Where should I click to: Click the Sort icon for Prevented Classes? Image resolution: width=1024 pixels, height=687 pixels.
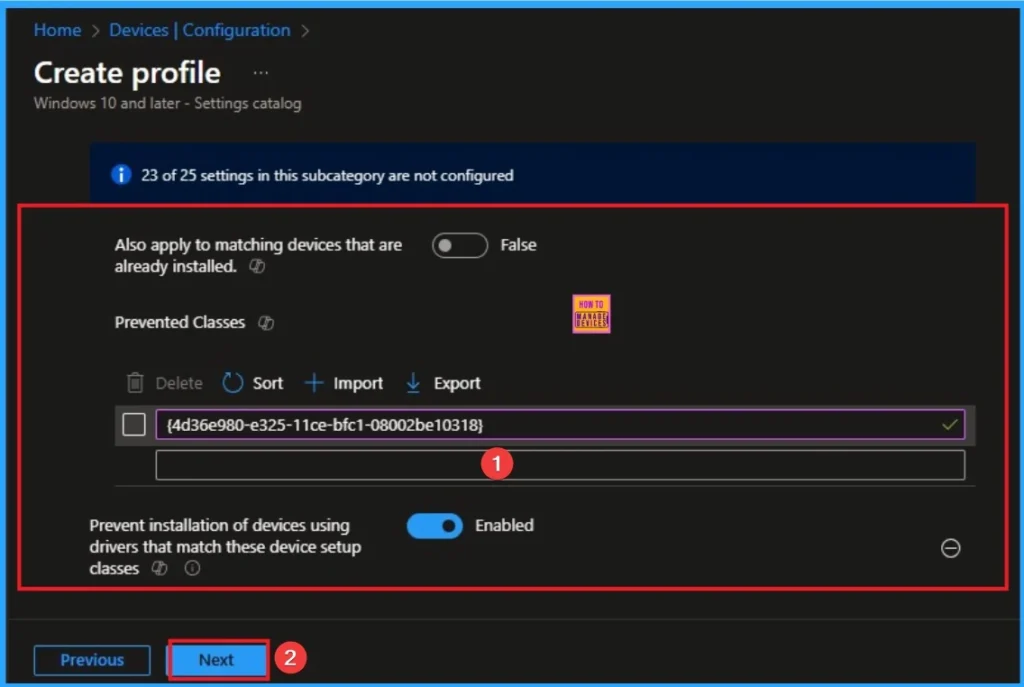(234, 382)
